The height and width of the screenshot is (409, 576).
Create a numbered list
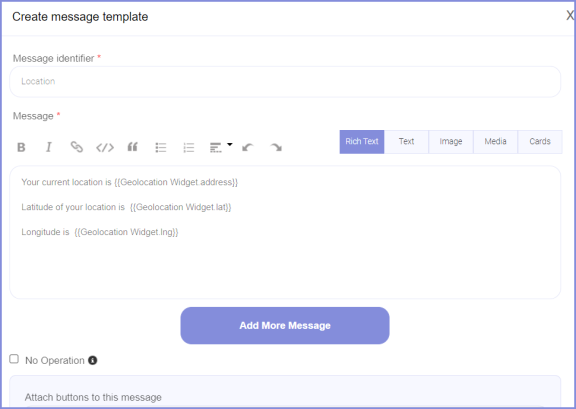(x=189, y=148)
